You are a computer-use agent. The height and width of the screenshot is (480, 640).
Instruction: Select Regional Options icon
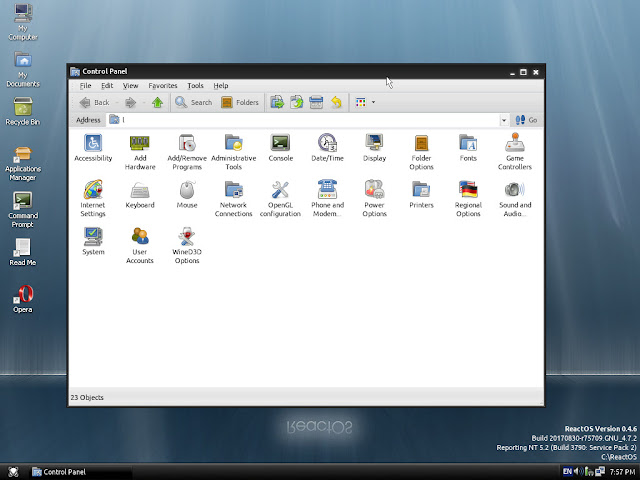click(x=468, y=199)
